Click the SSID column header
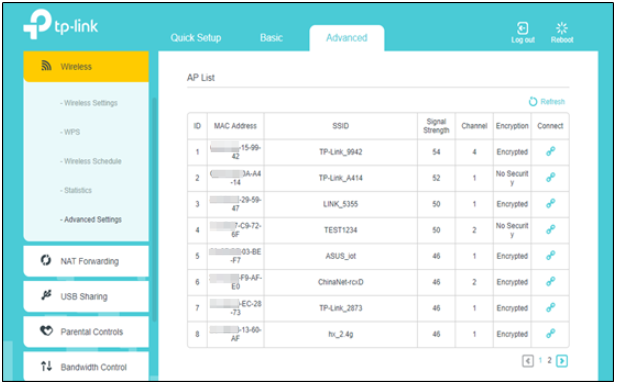Viewport: 617px width, 385px height. [340, 126]
